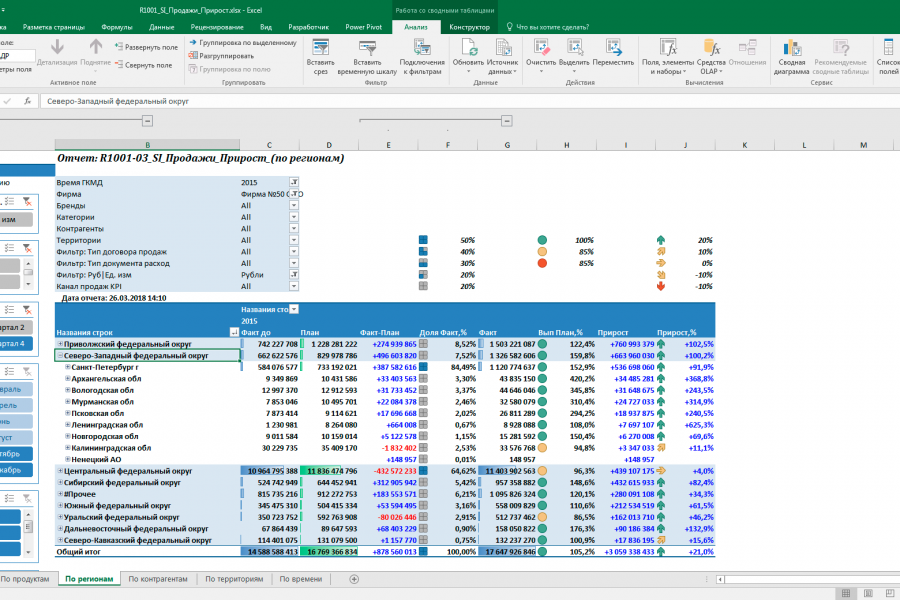The height and width of the screenshot is (600, 900).
Task: Open the Бренды filter dropdown
Action: (x=294, y=205)
